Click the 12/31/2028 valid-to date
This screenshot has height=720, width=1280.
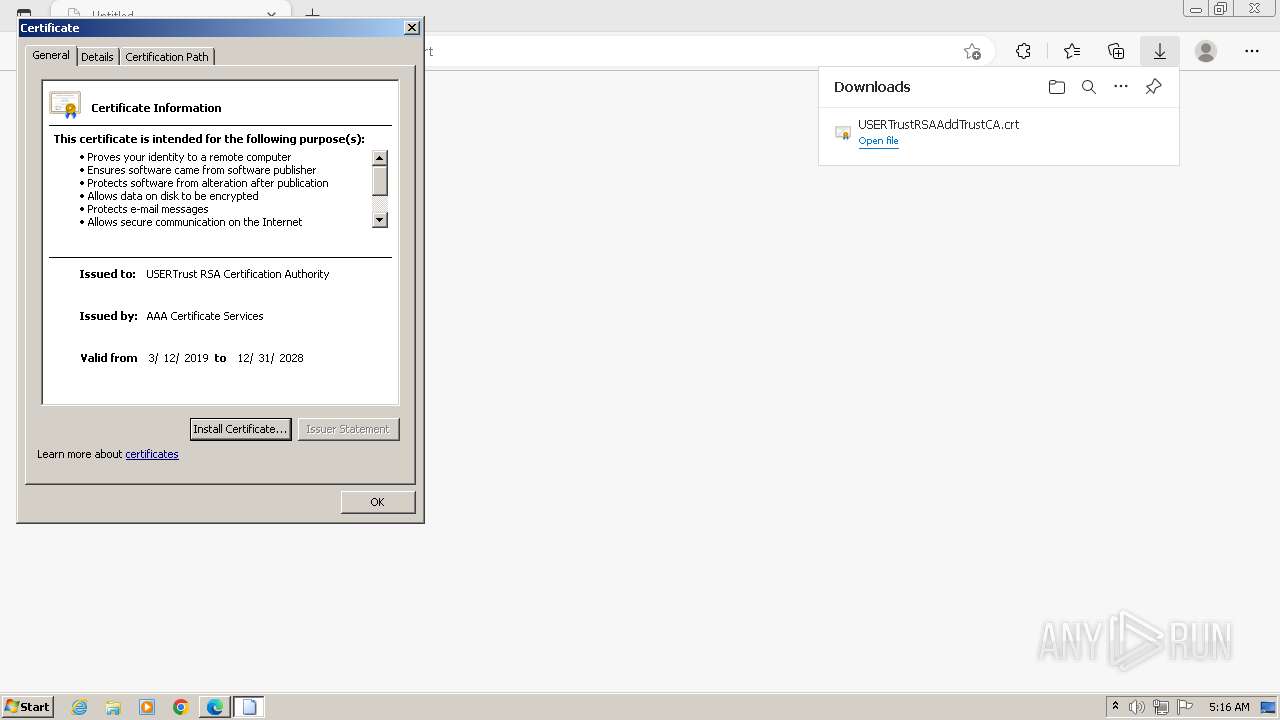coord(270,358)
